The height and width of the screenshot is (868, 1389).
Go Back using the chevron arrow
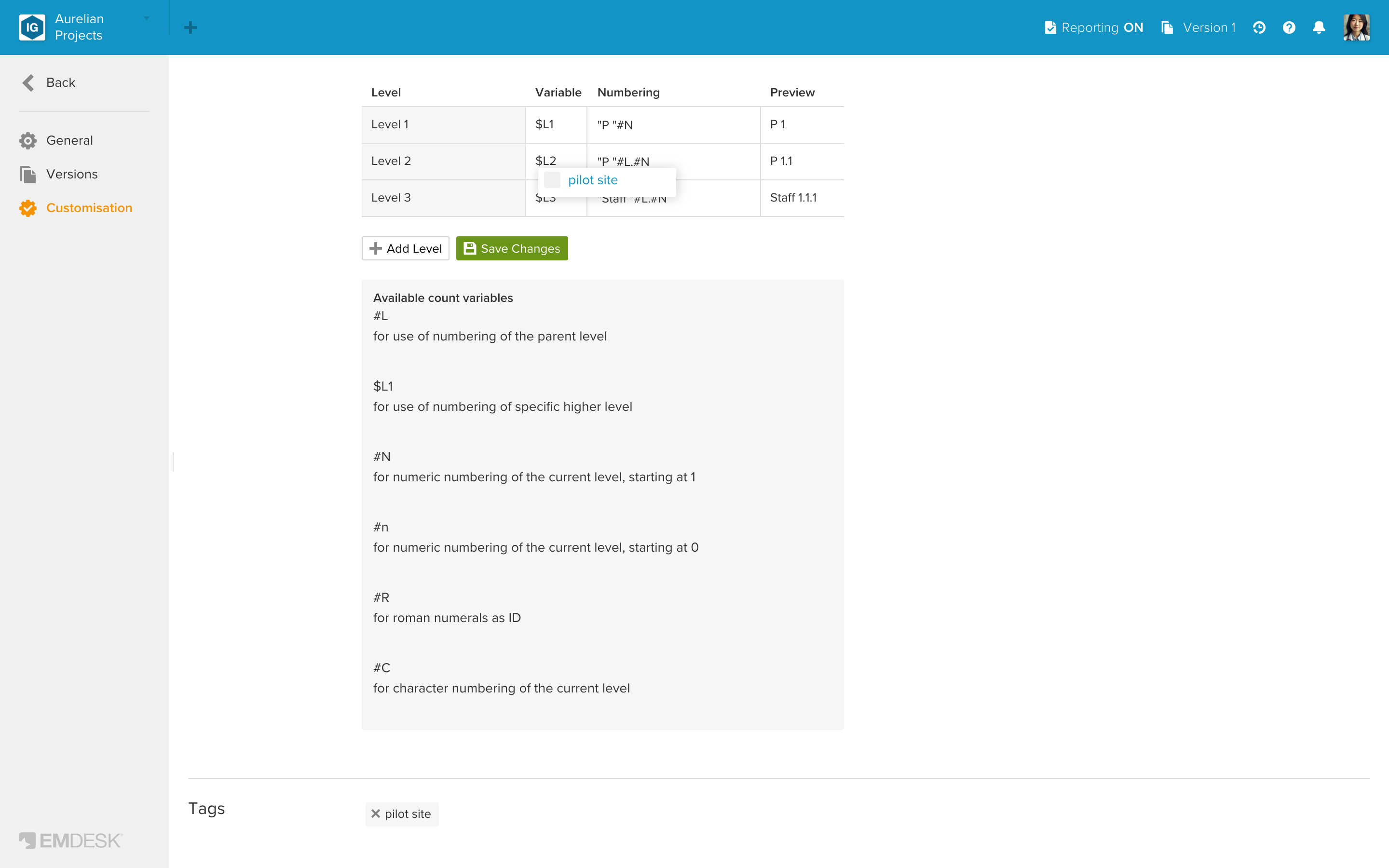[x=28, y=82]
